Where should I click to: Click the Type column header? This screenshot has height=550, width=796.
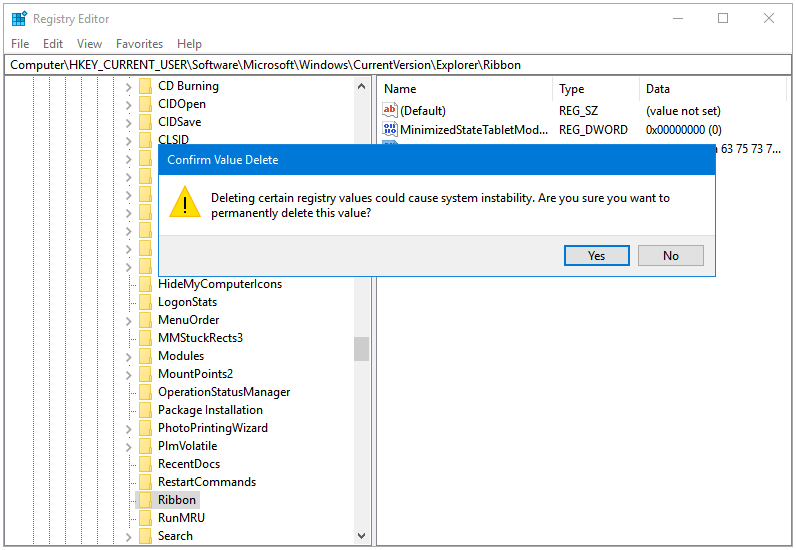pyautogui.click(x=596, y=89)
